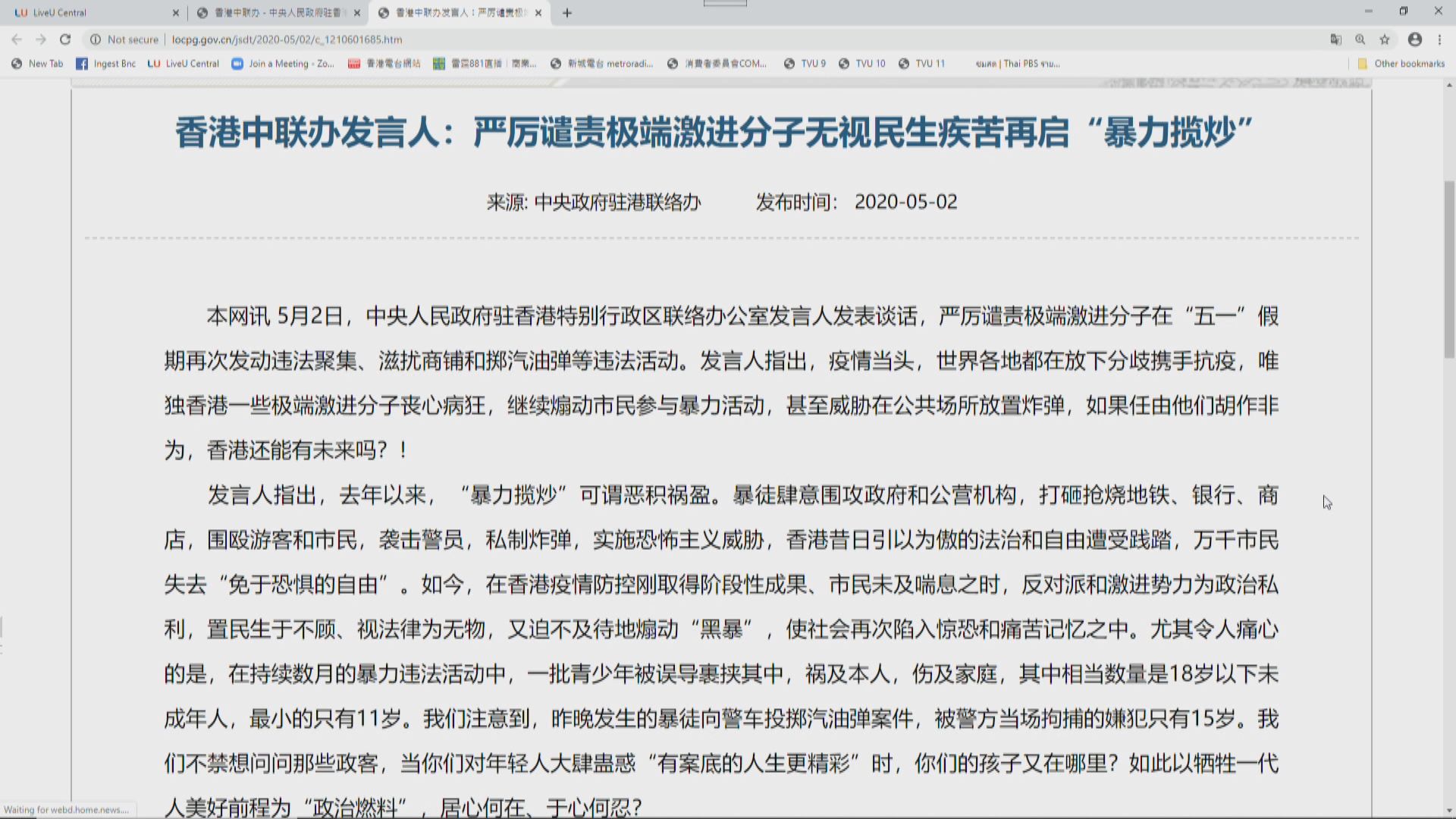
Task: Expand the Other bookmarks folder
Action: [1399, 64]
